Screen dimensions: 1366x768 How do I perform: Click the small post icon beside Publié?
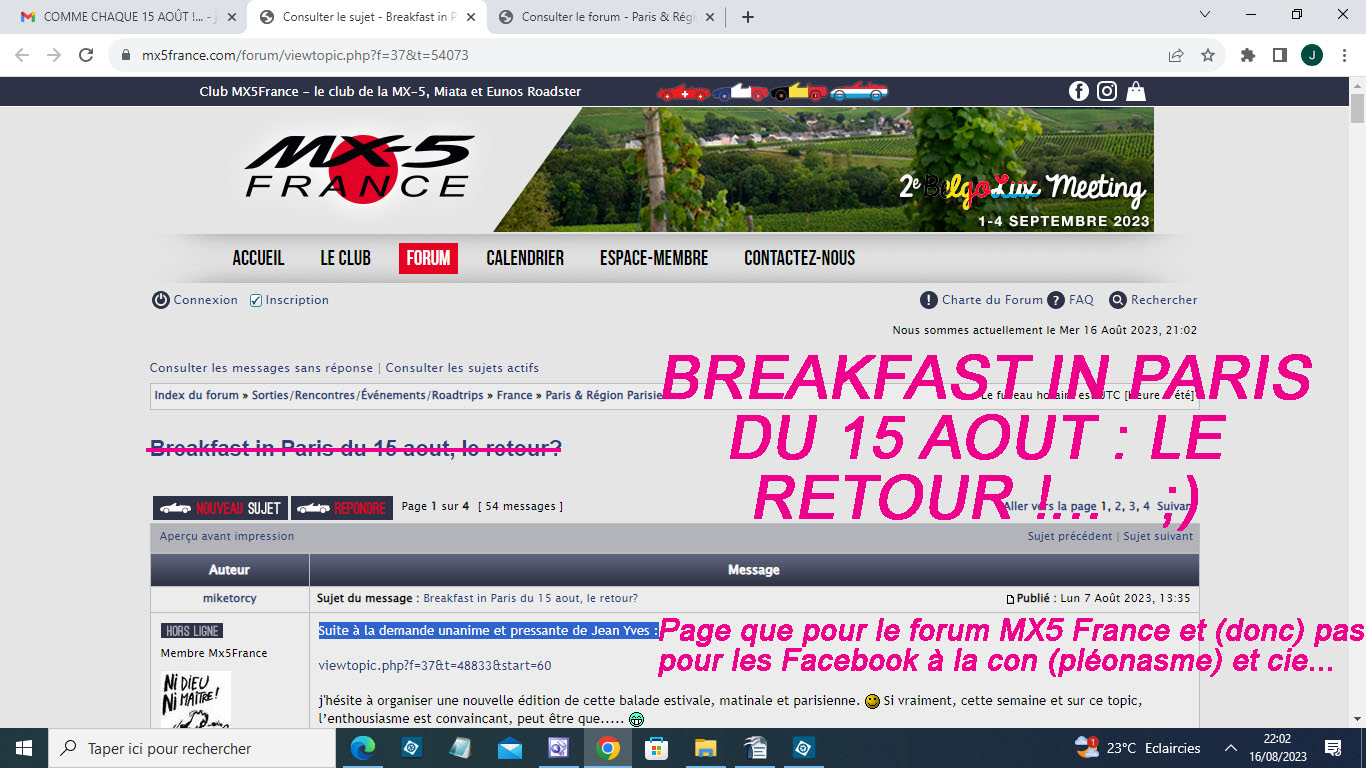tap(1011, 599)
